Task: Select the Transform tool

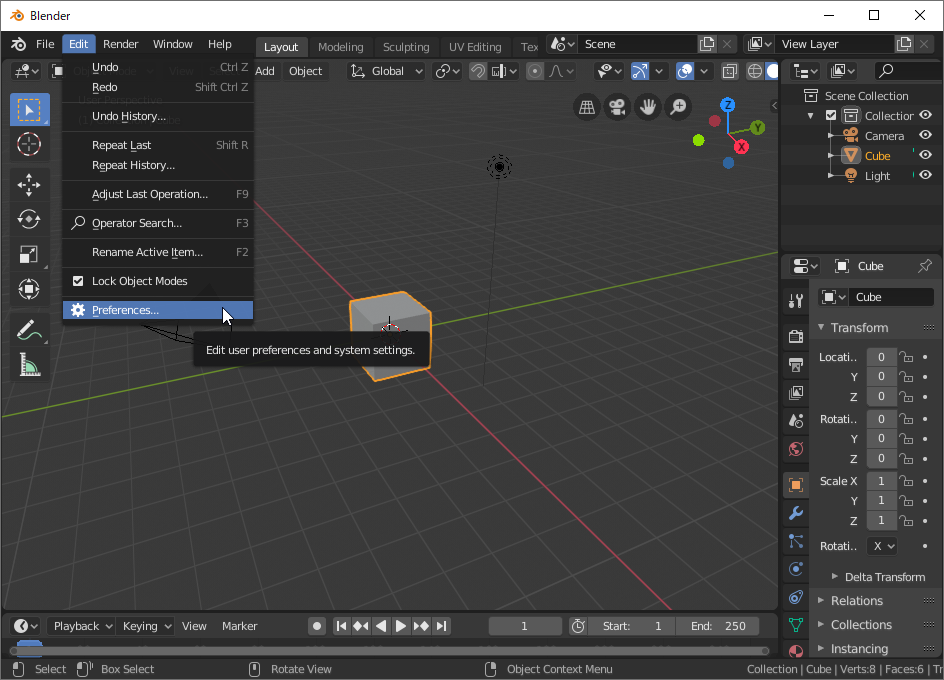Action: [30, 289]
